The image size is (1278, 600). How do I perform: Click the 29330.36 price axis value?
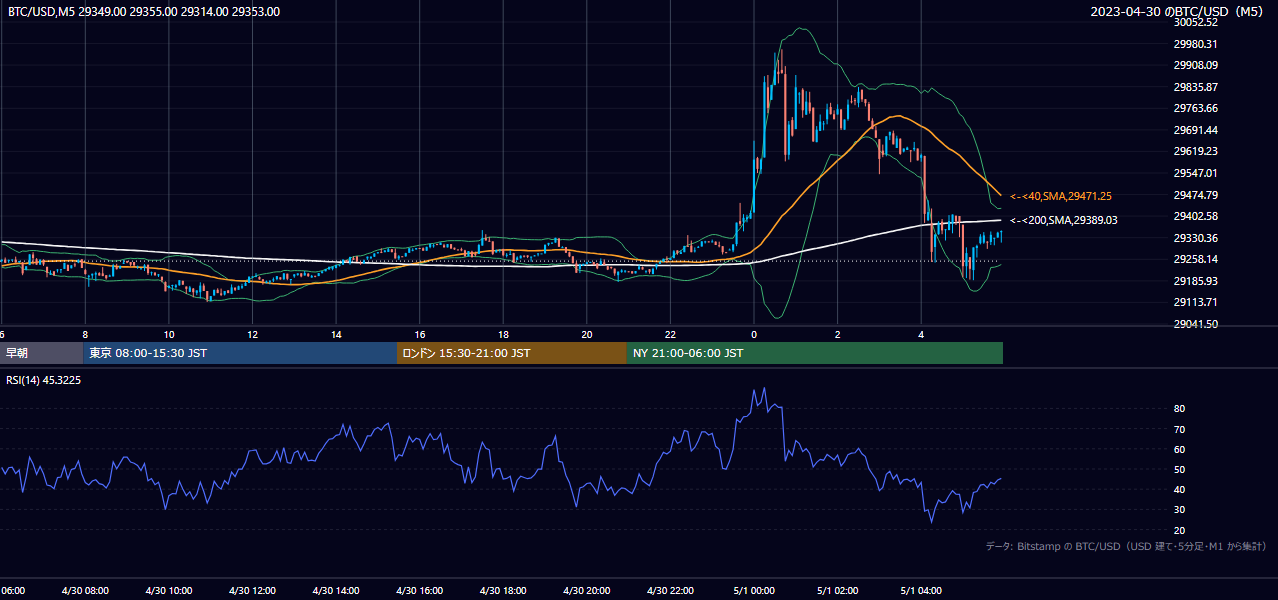tap(1195, 238)
